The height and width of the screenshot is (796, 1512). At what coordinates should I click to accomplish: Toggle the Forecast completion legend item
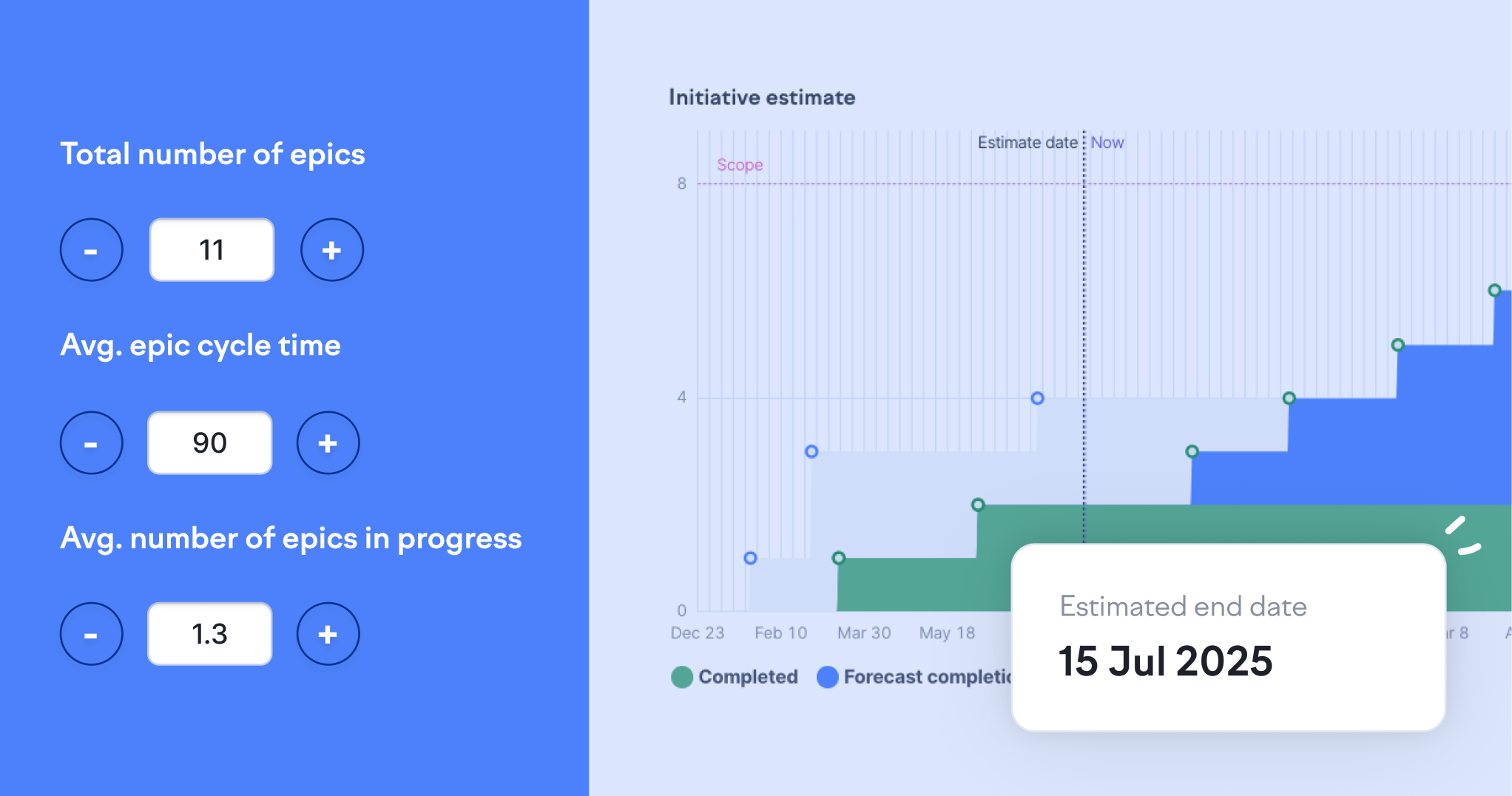(914, 677)
